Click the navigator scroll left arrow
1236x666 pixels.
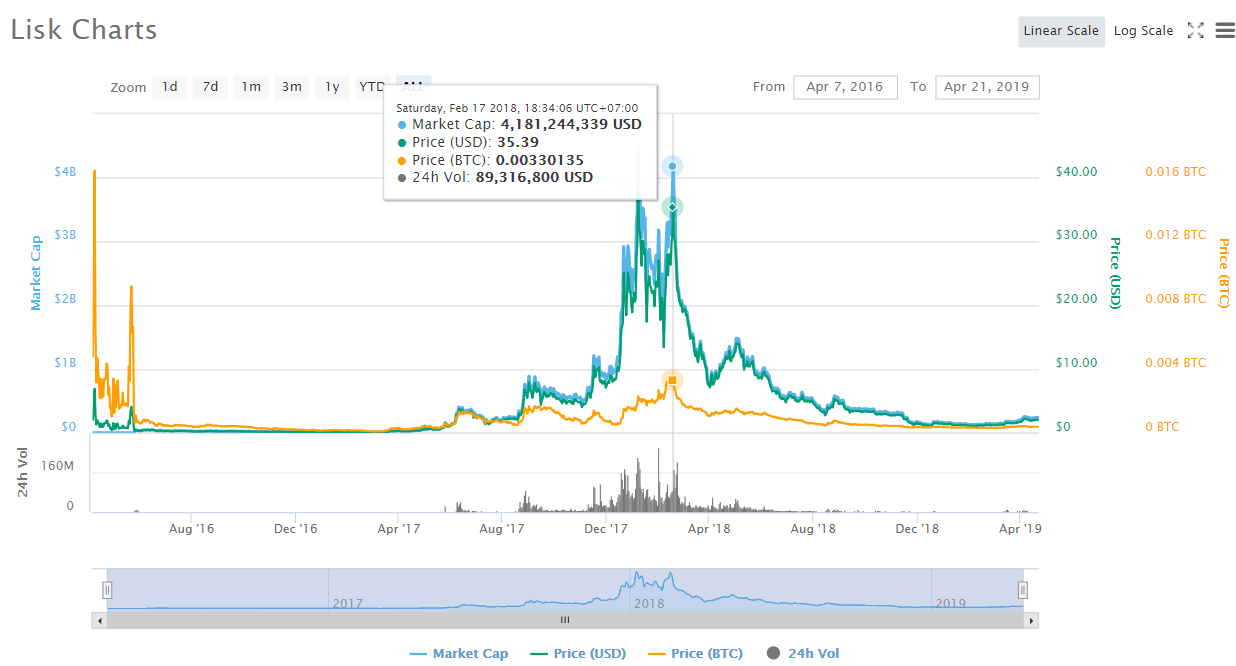pos(98,620)
